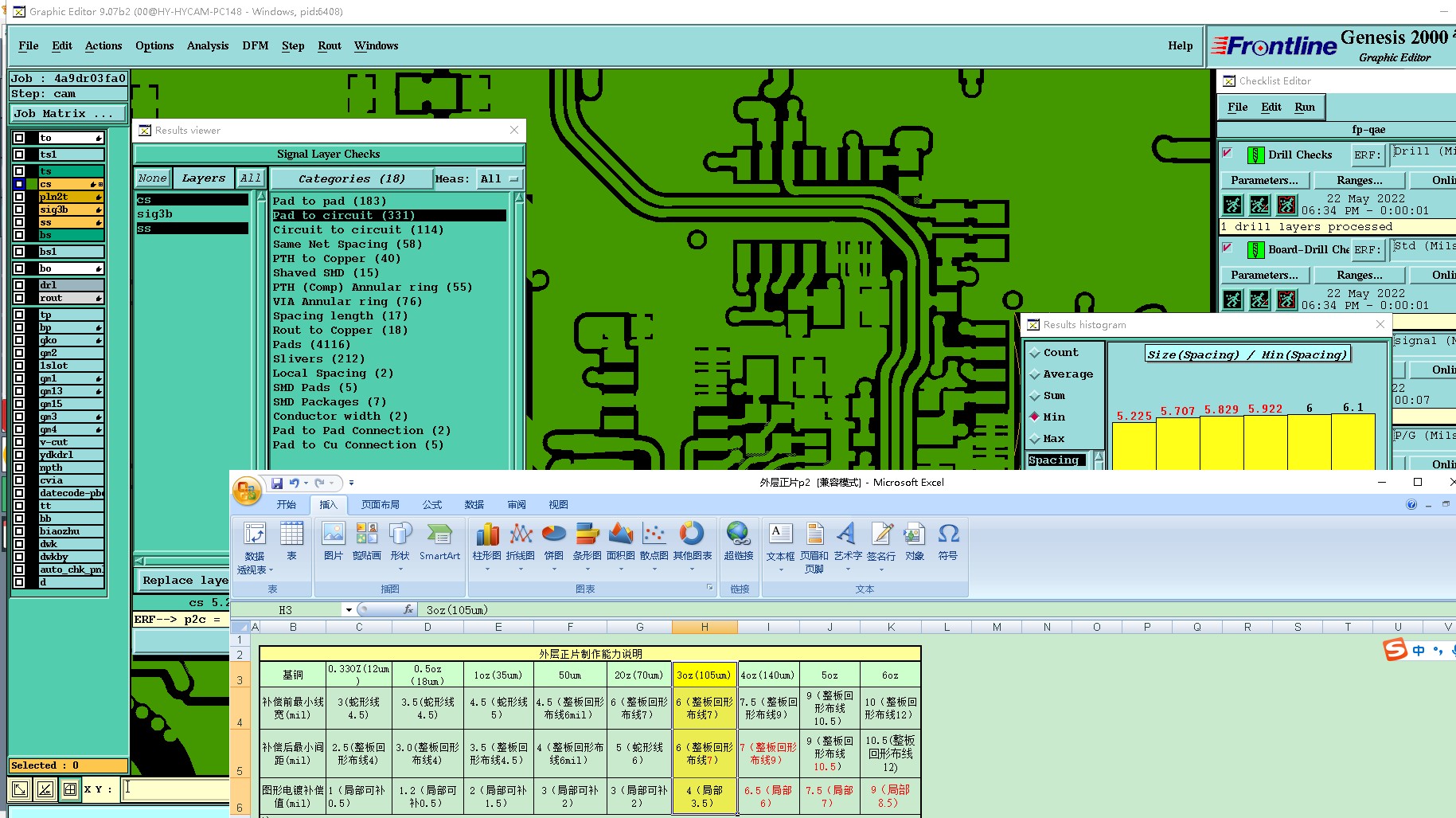Select the Min radio option in histogram
The height and width of the screenshot is (818, 1456).
(x=1035, y=417)
